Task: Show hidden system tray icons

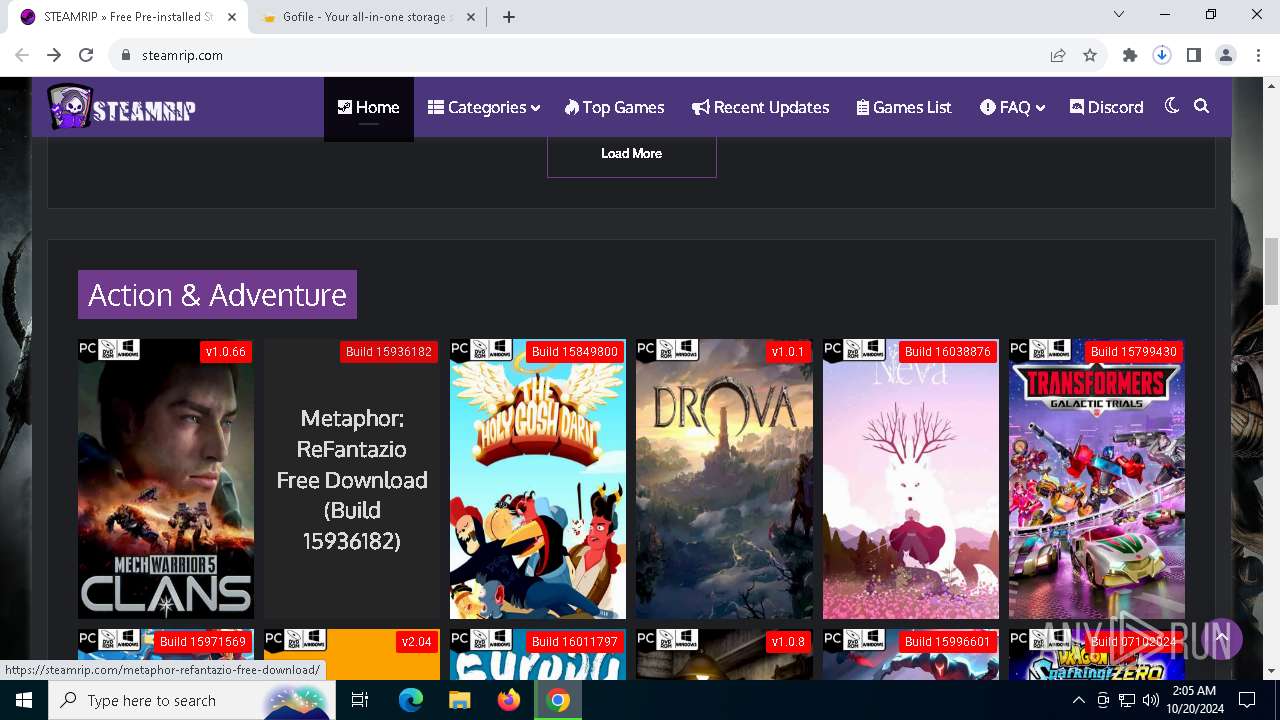Action: [1079, 700]
